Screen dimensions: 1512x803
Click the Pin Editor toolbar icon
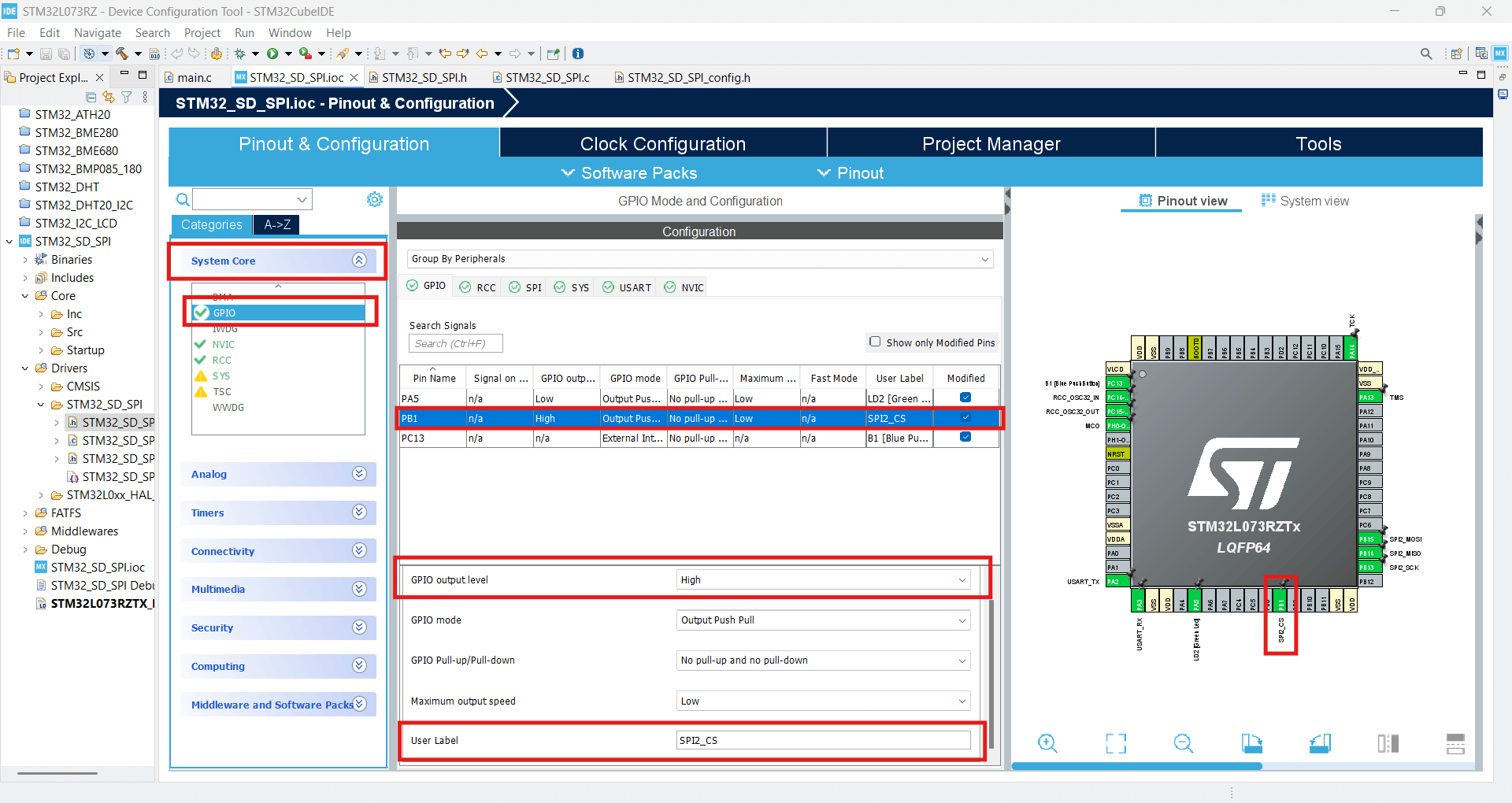(554, 54)
